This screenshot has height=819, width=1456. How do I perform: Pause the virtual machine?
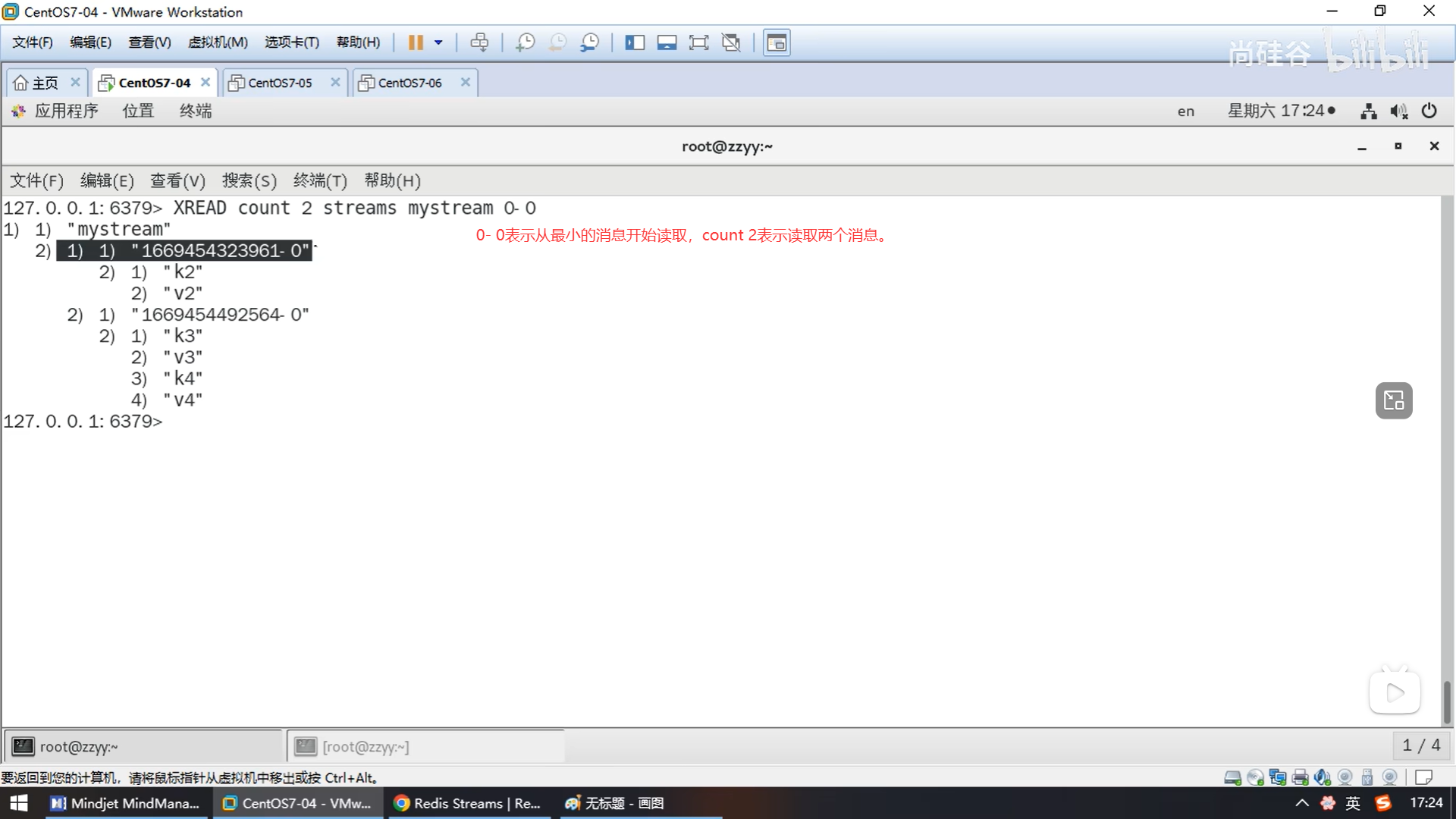coord(415,42)
